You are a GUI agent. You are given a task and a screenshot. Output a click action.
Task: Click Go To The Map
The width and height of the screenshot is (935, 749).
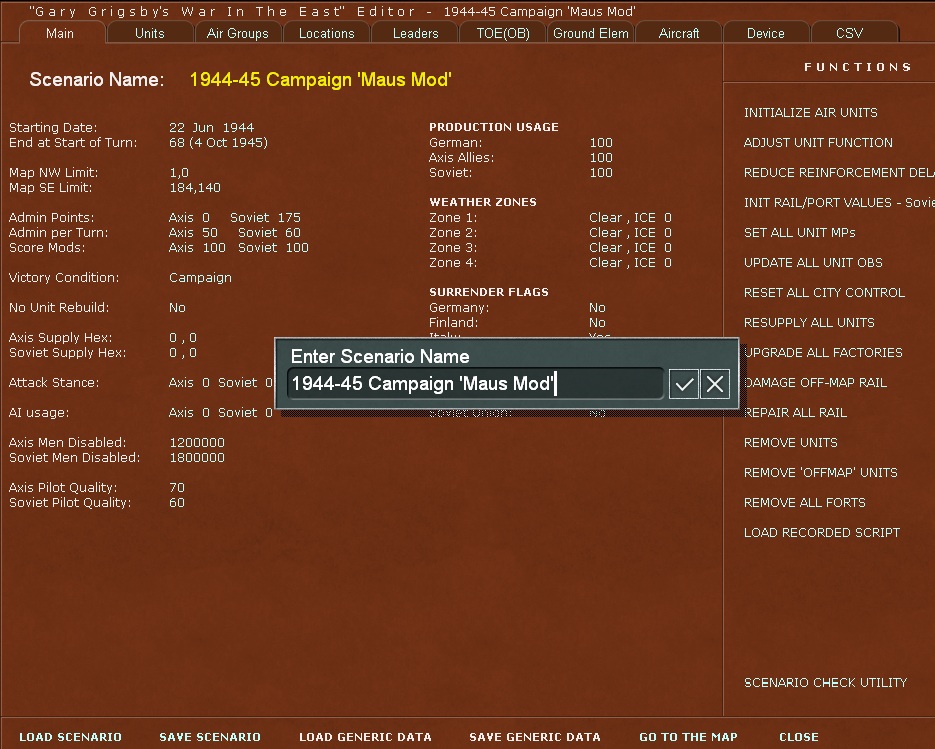point(688,737)
